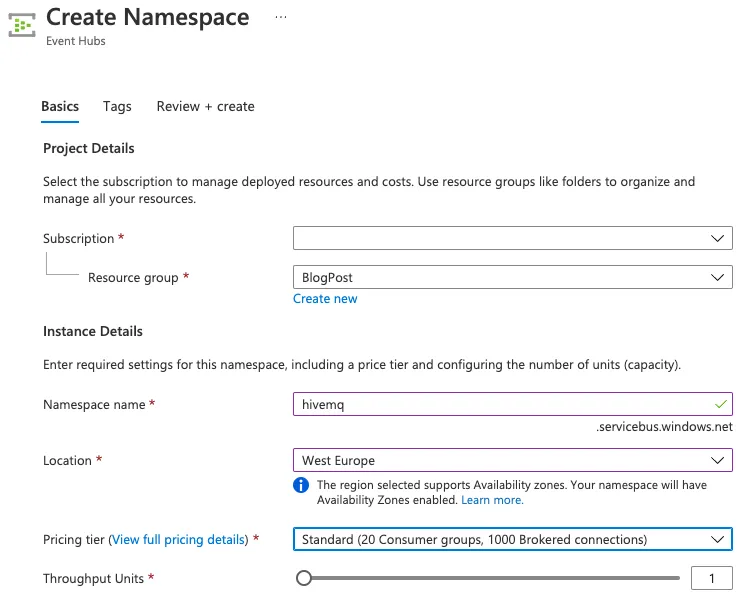Switch to the Tags tab
The width and height of the screenshot is (741, 601).
tap(117, 106)
